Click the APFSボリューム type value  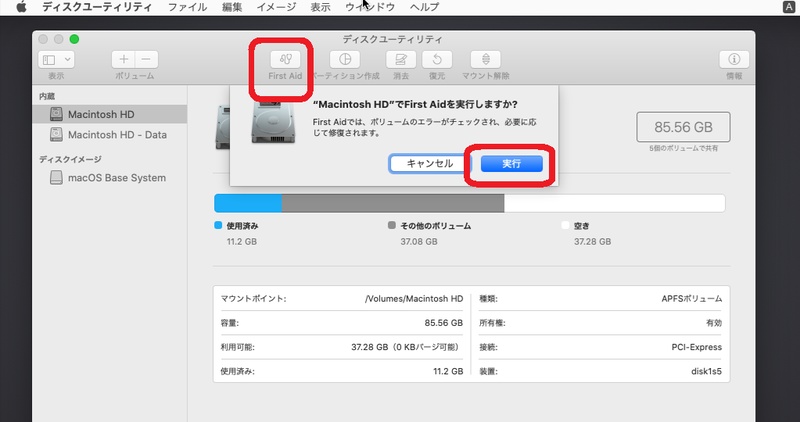692,299
